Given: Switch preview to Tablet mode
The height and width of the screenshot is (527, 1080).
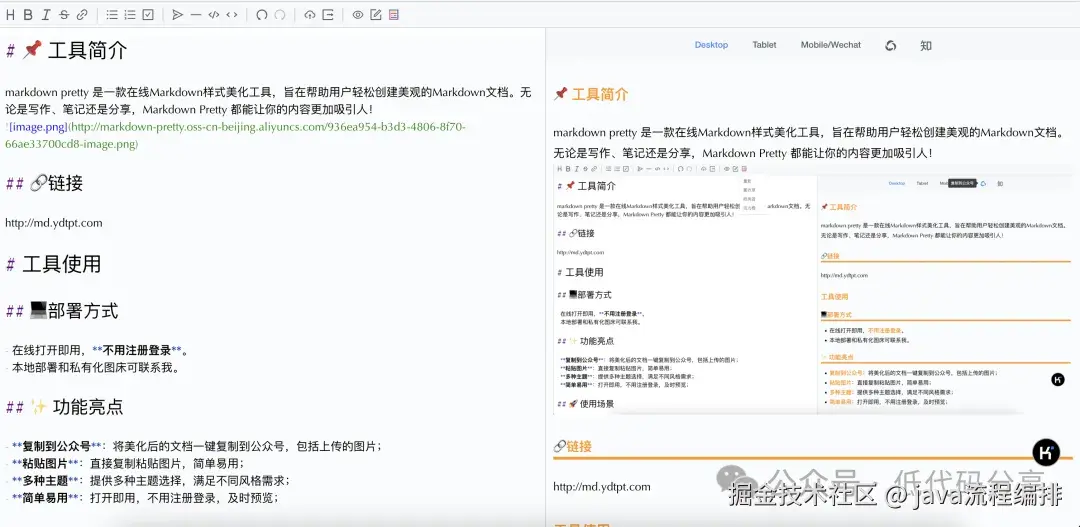Looking at the screenshot, I should [764, 45].
